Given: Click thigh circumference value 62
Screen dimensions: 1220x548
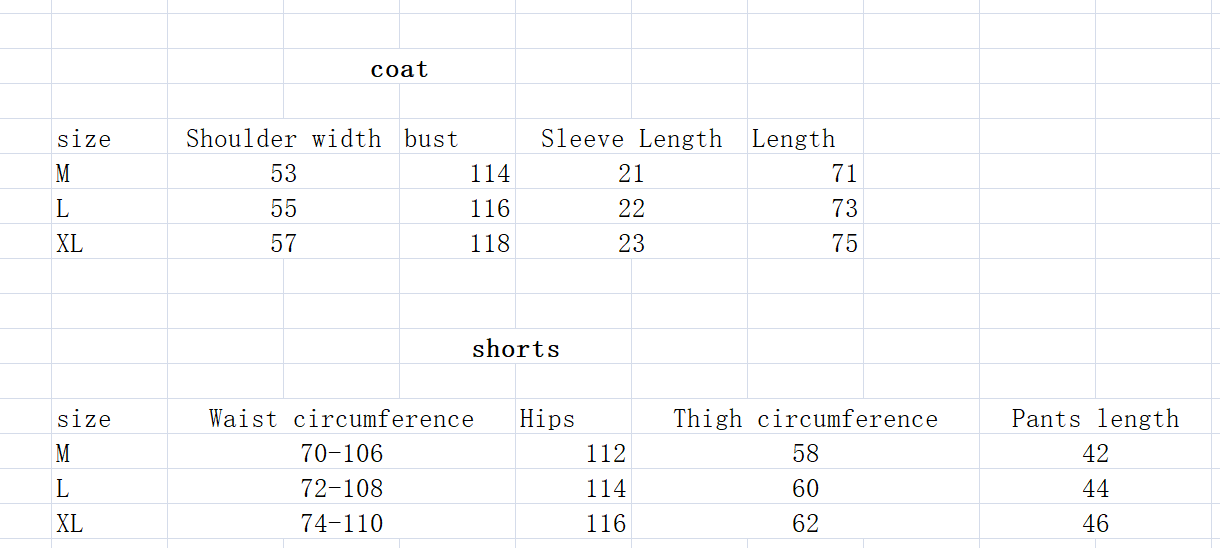Looking at the screenshot, I should 805,524.
